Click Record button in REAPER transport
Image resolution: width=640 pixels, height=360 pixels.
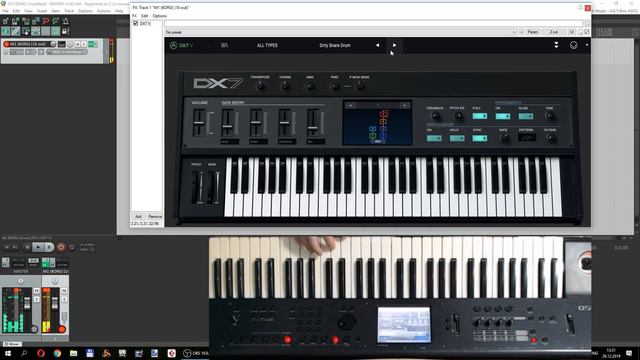61,247
